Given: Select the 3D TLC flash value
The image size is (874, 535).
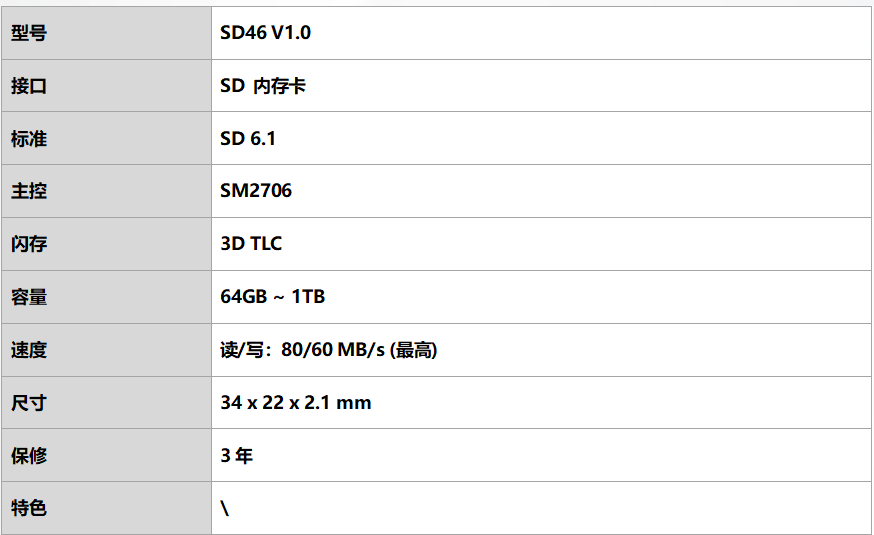Looking at the screenshot, I should coord(251,244).
